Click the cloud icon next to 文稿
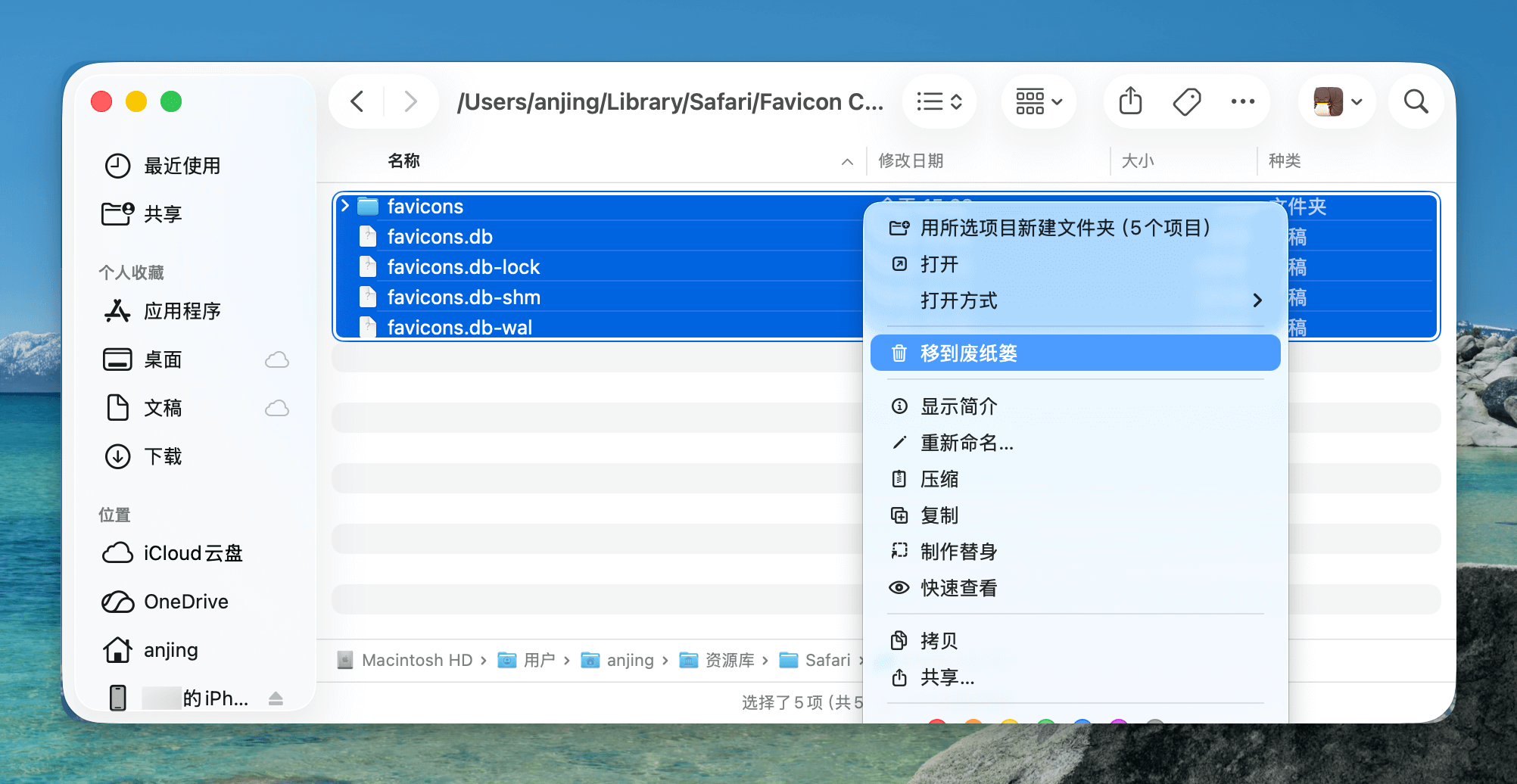Image resolution: width=1517 pixels, height=784 pixels. [x=277, y=408]
